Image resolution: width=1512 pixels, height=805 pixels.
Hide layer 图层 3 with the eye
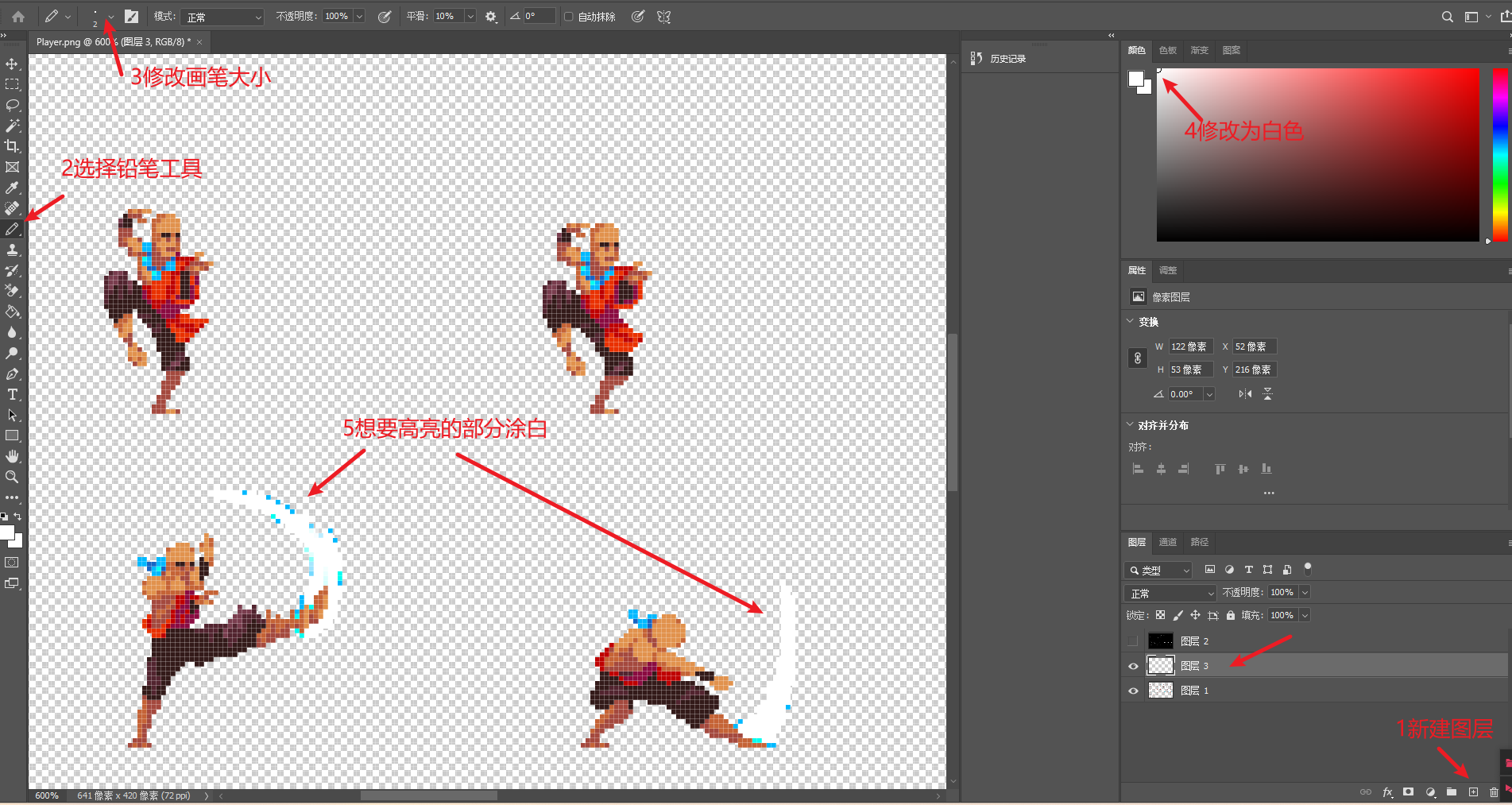coord(1133,666)
